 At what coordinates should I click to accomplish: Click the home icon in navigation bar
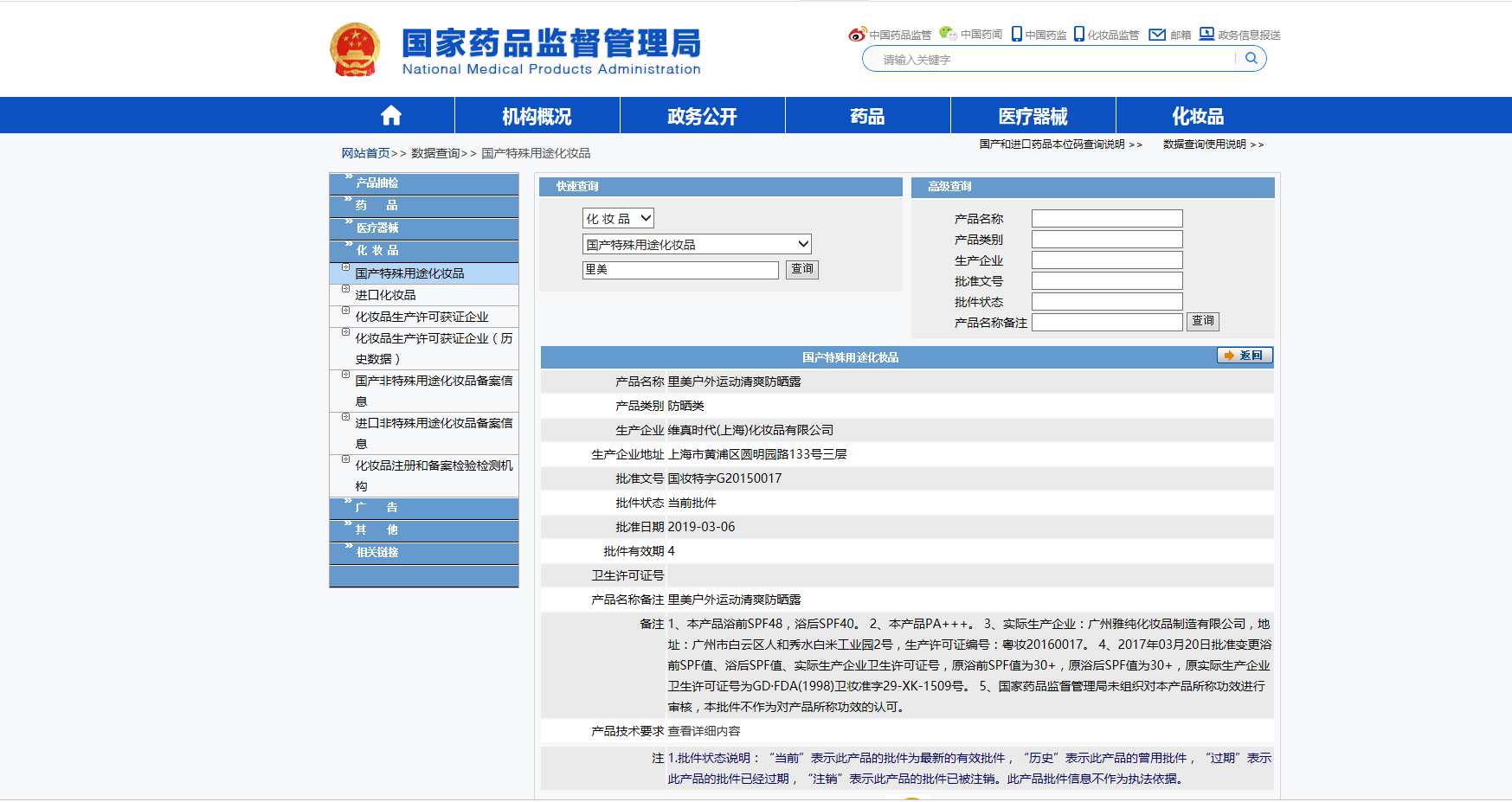391,116
